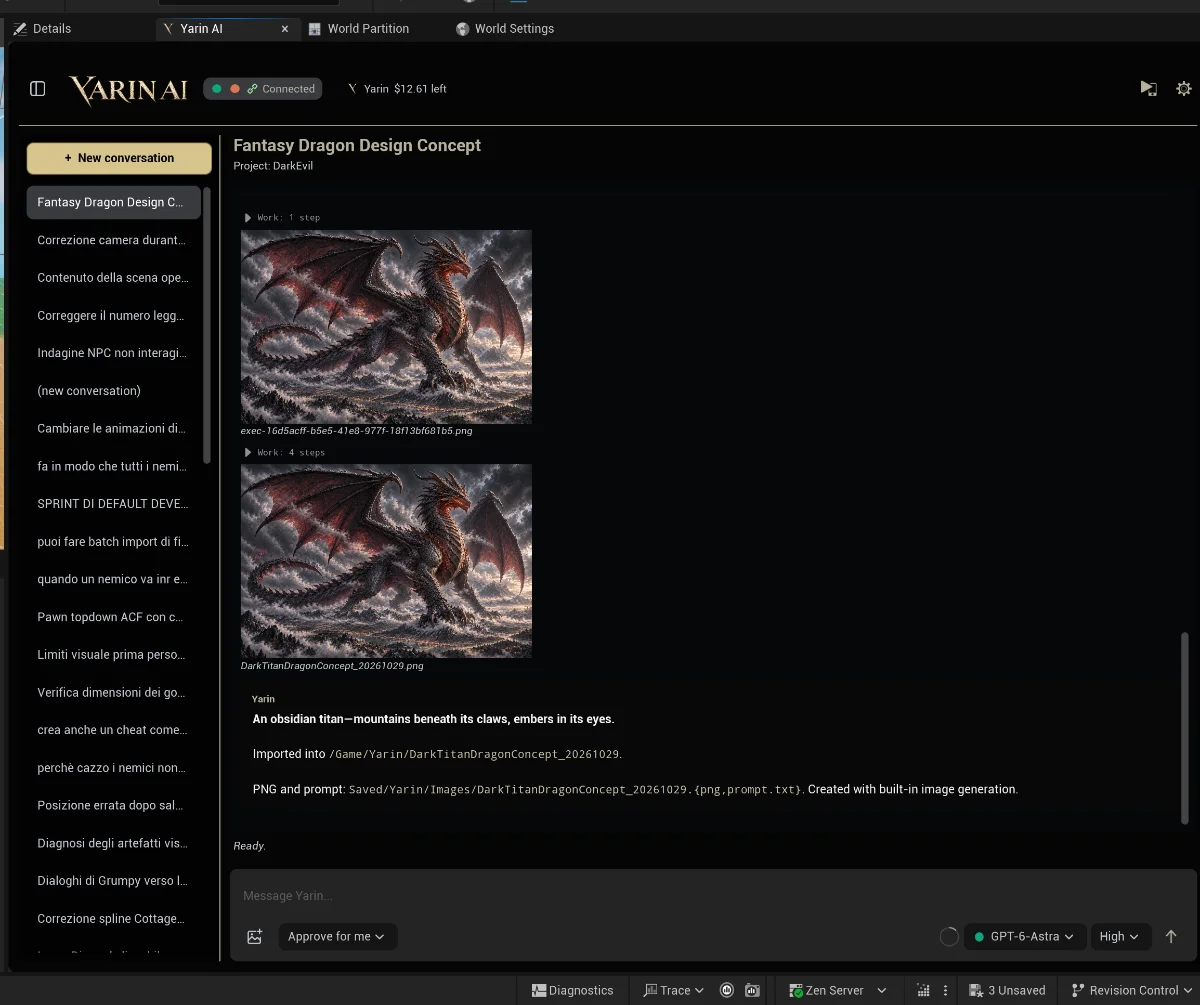Expand the Work: 1 step disclosure

pyautogui.click(x=283, y=217)
